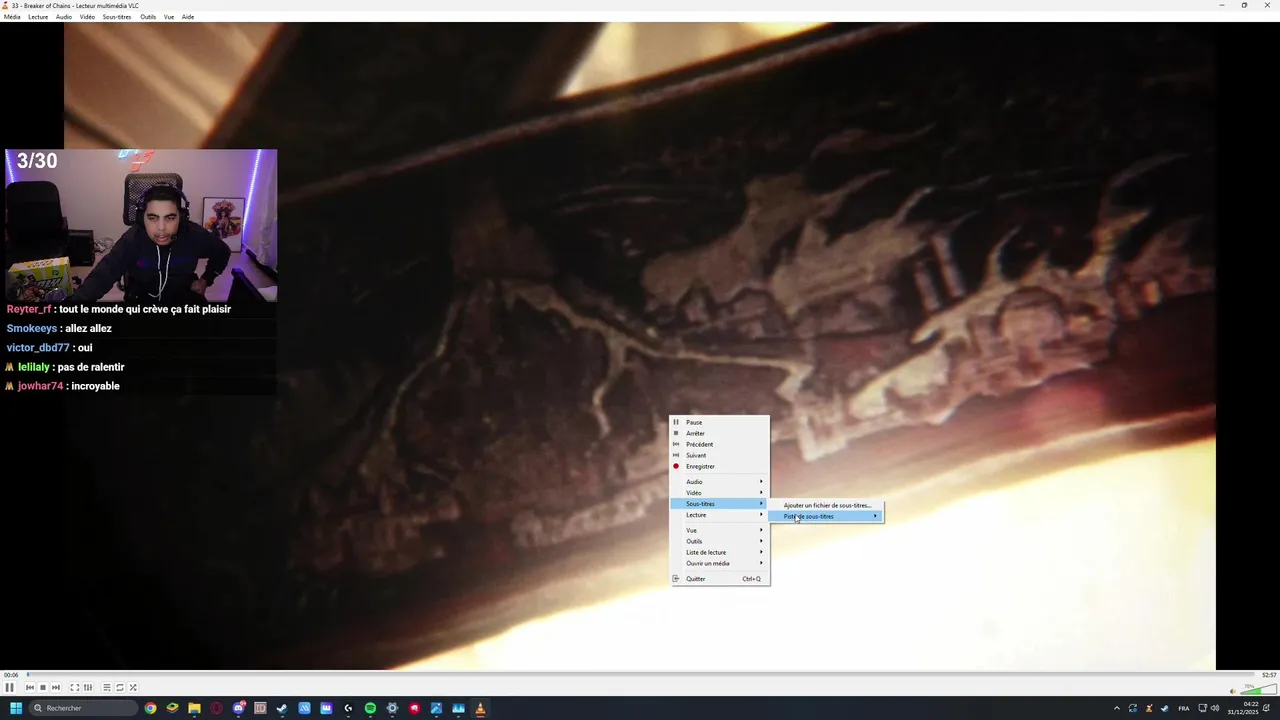Open Logitech G HUB from the taskbar
1280x720 pixels.
point(348,708)
